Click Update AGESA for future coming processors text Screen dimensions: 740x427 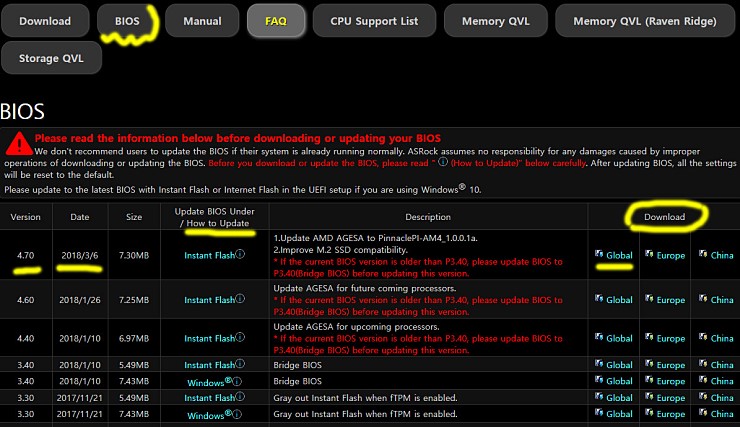coord(364,288)
